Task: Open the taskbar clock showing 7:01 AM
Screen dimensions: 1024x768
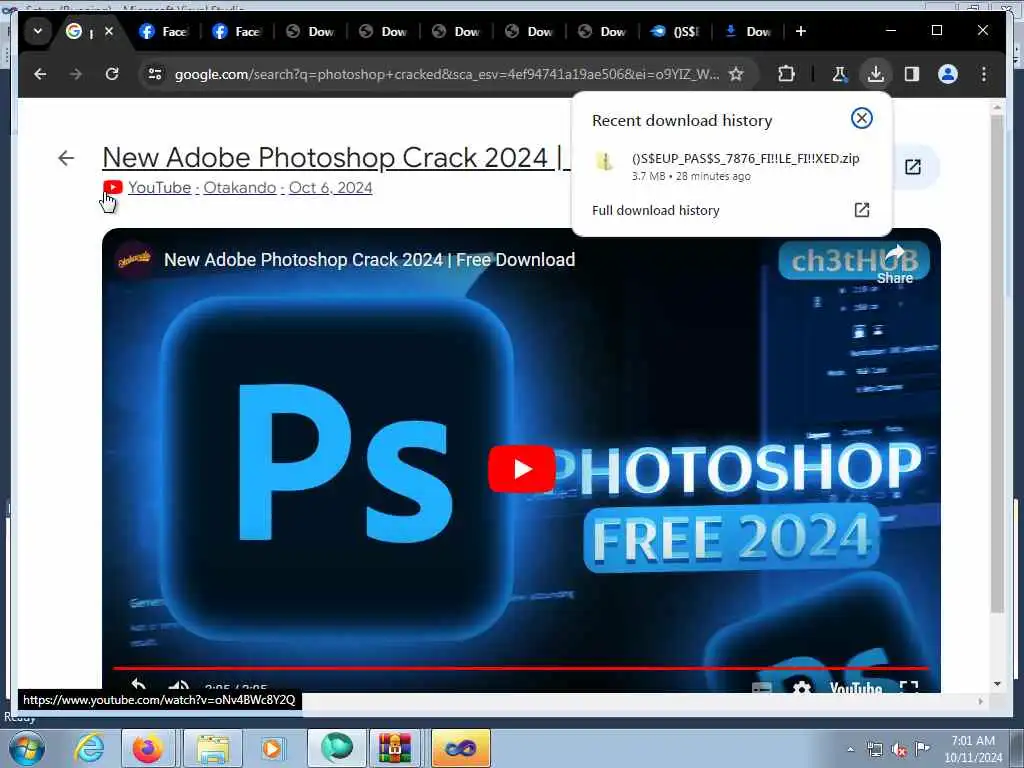Action: 973,748
